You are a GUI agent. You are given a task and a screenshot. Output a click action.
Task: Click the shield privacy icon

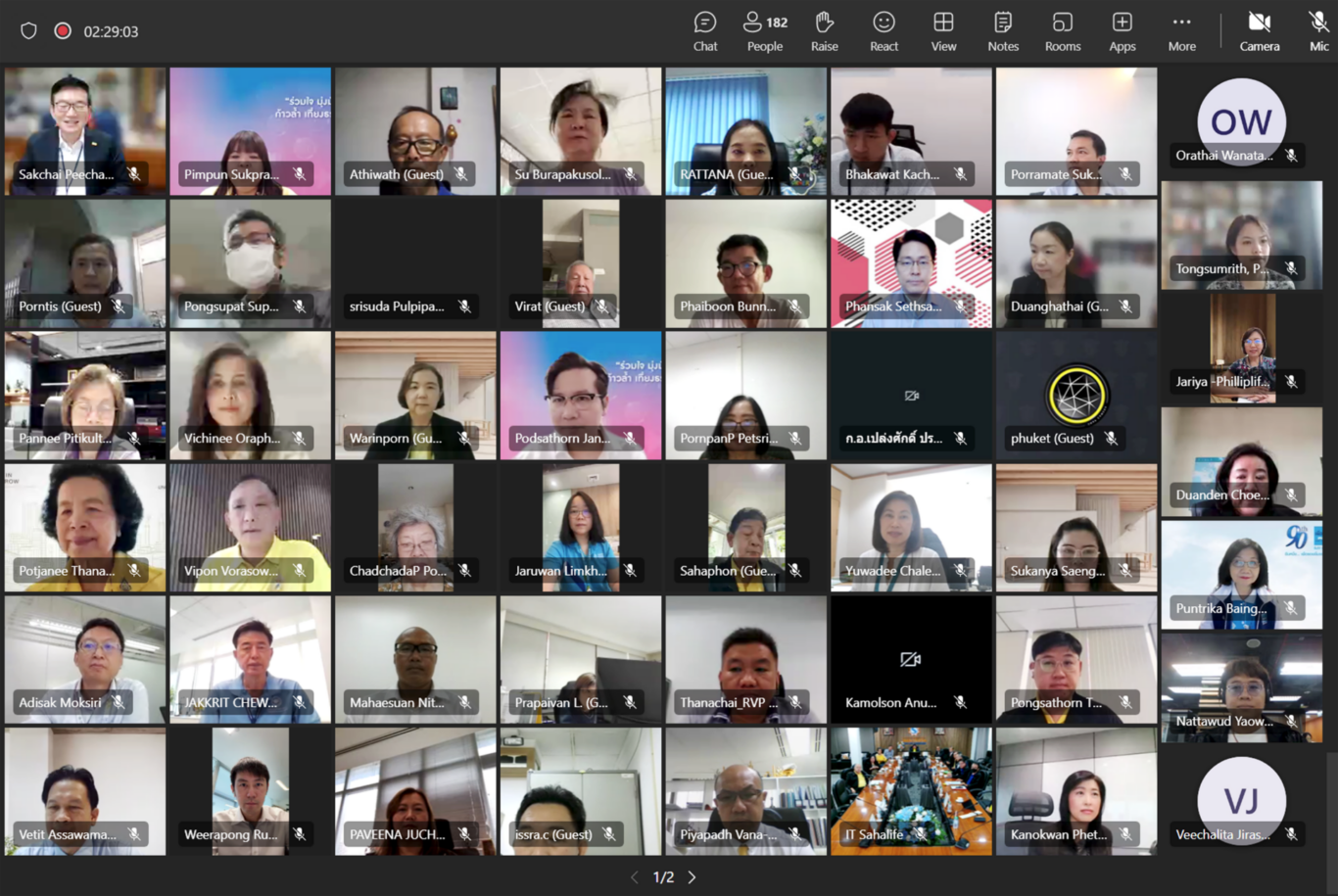[x=28, y=31]
